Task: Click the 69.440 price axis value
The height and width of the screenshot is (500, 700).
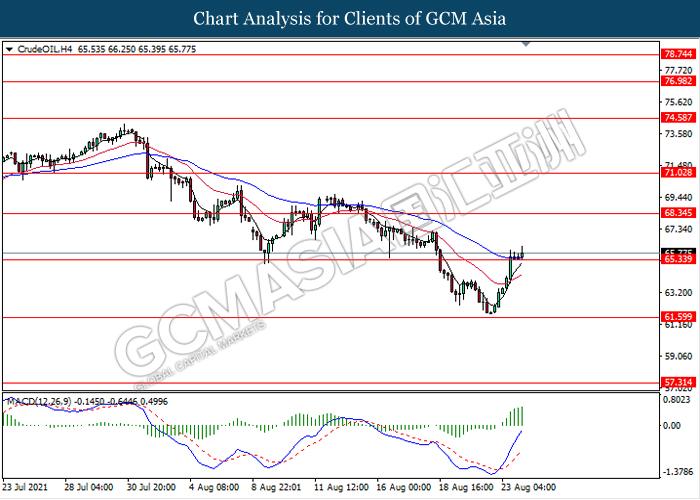Action: pos(679,197)
